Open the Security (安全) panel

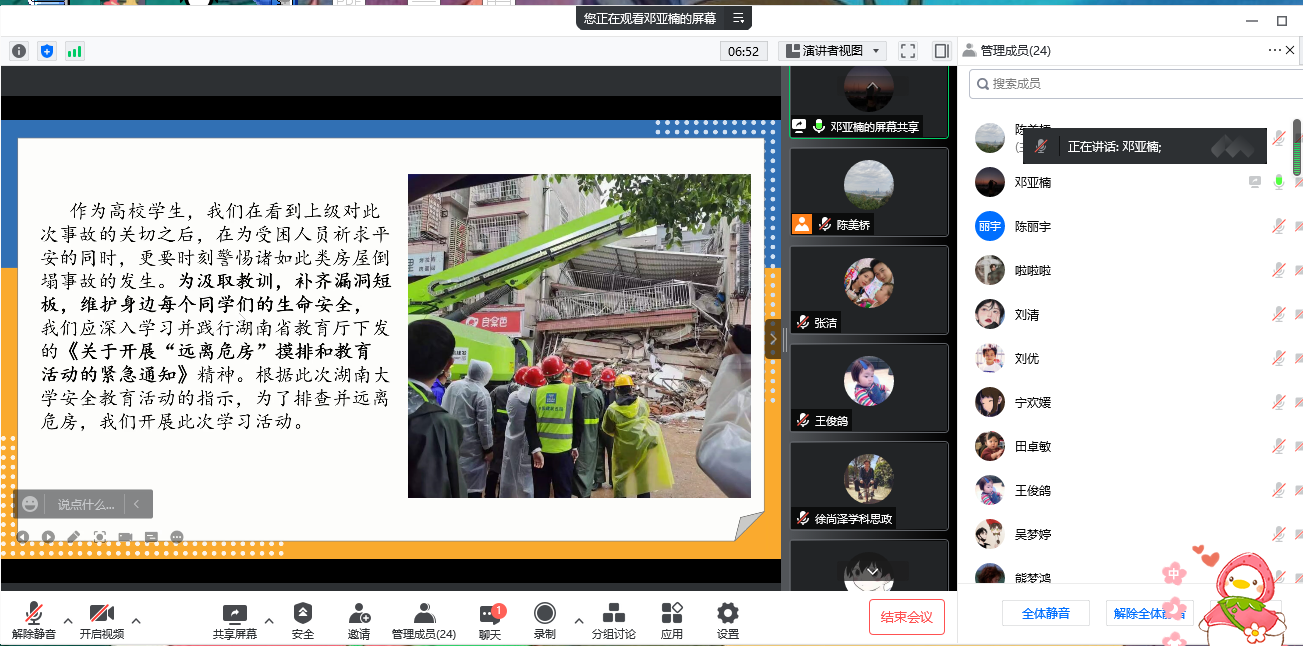pos(302,620)
